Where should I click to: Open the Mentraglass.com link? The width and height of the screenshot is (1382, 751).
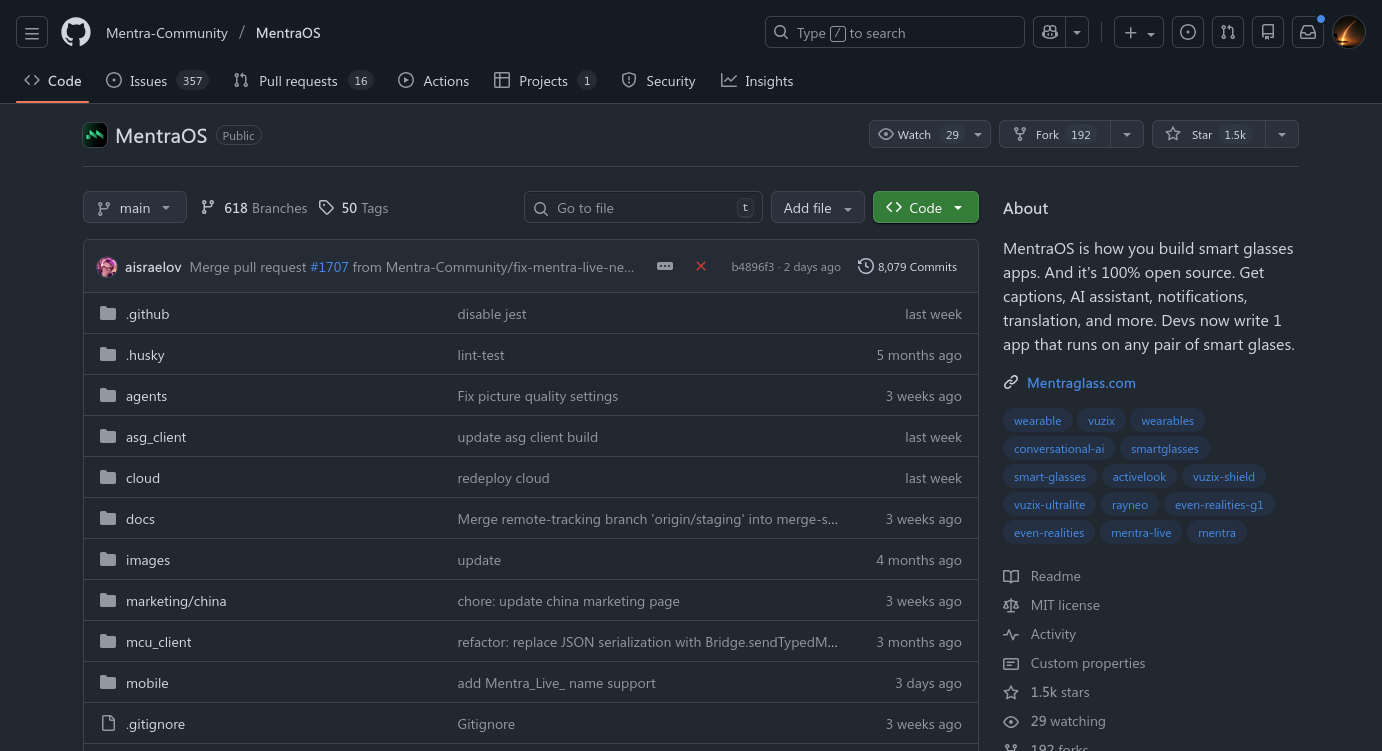coord(1080,383)
